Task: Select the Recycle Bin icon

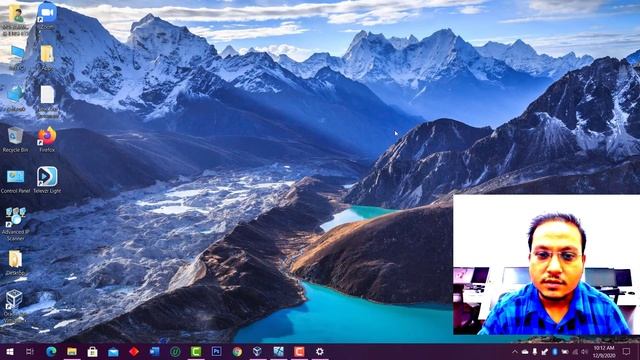Action: tap(16, 140)
